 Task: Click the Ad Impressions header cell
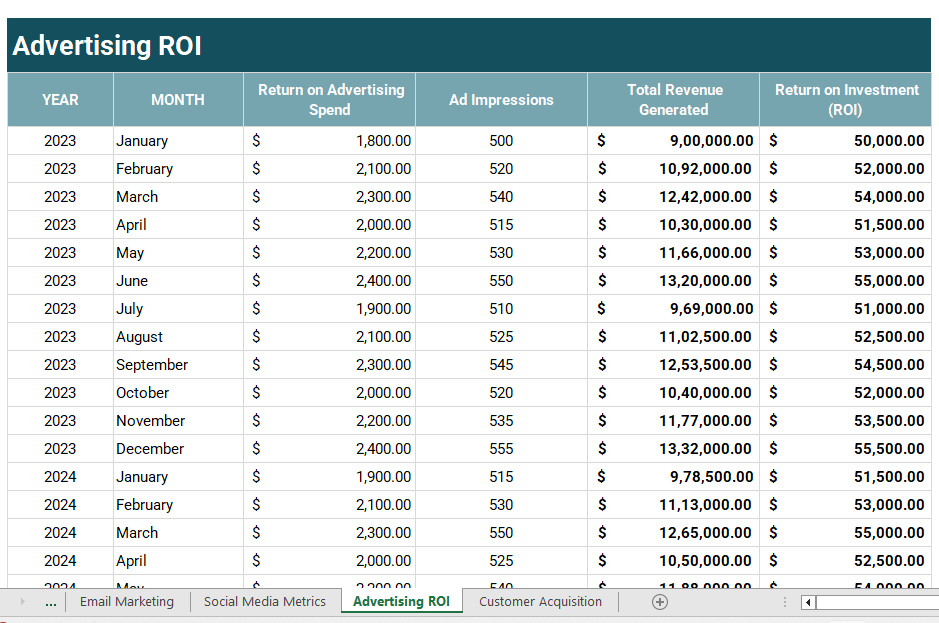point(501,100)
